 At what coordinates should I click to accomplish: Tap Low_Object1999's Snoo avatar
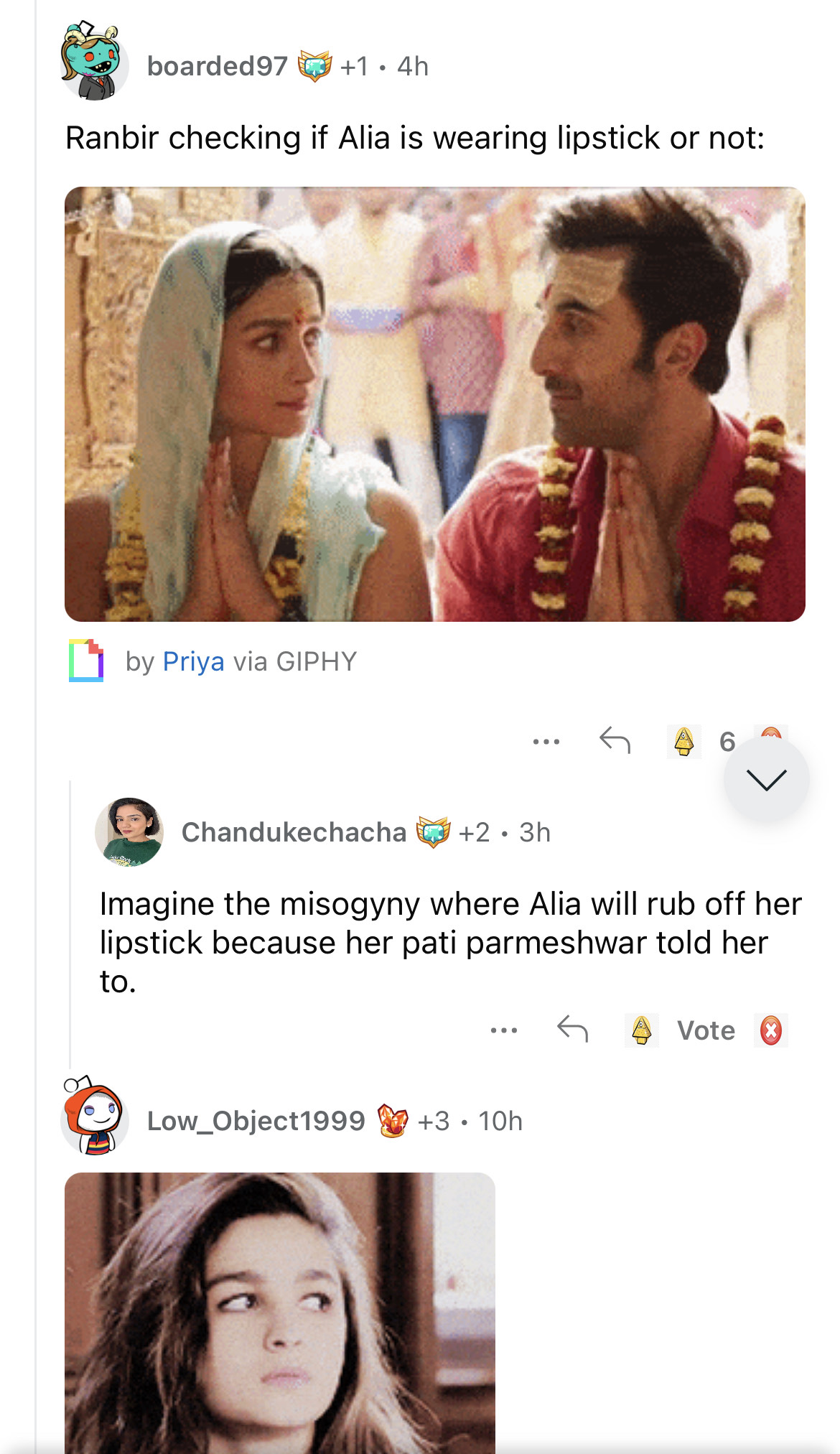[94, 1117]
